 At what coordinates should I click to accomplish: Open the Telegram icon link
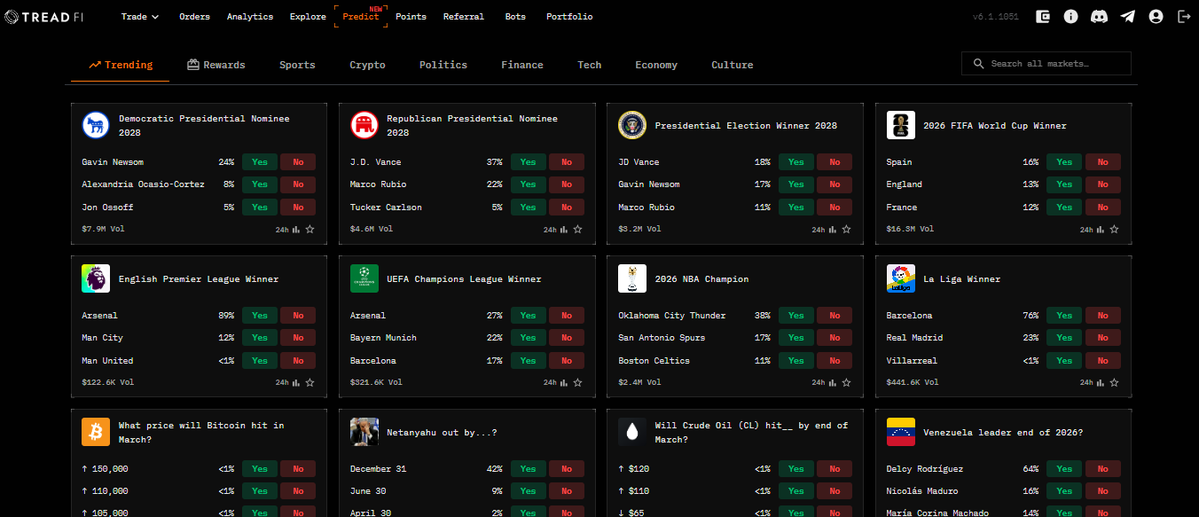click(1127, 16)
